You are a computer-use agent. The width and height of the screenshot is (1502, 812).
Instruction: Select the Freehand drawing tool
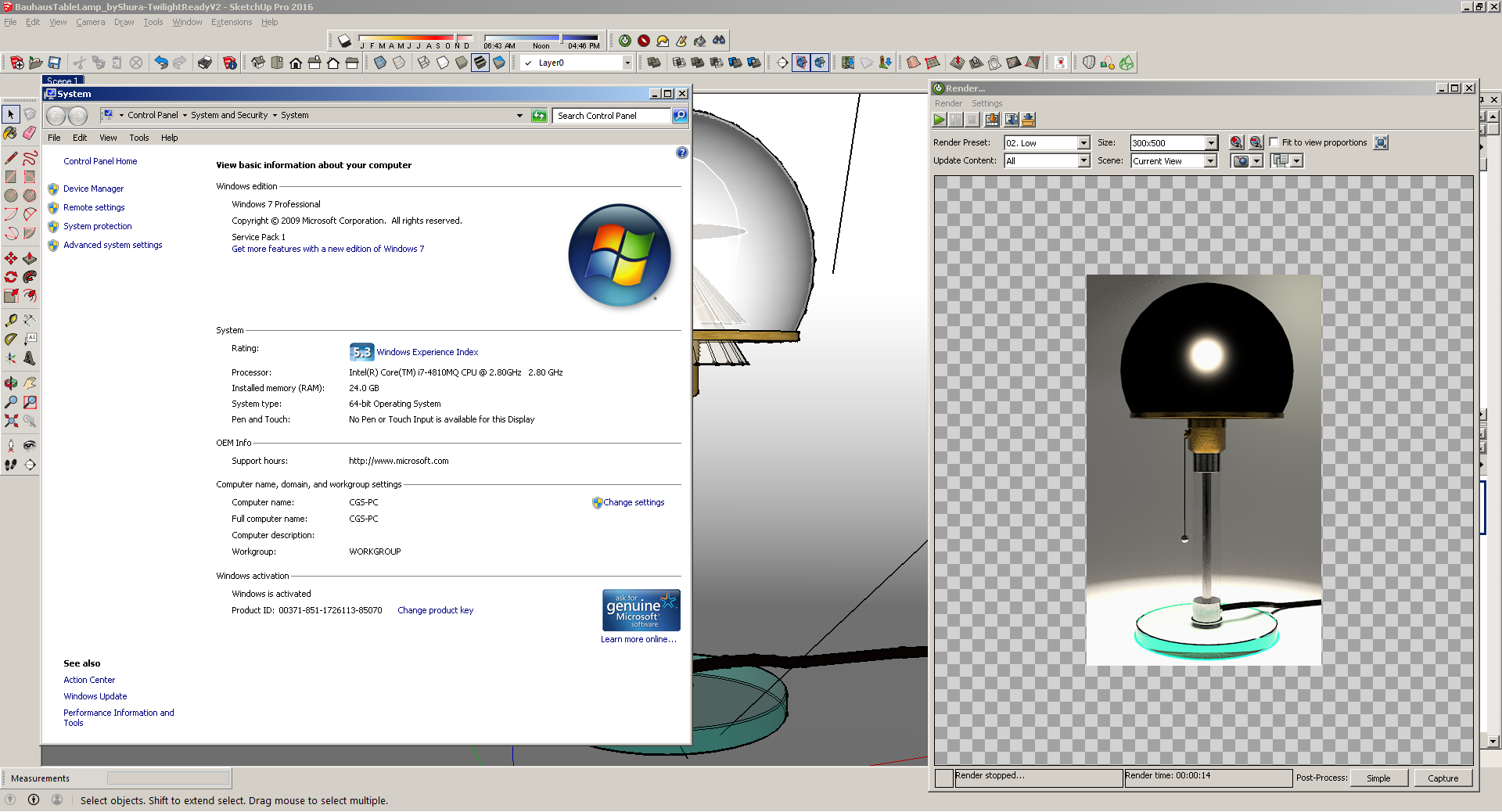pyautogui.click(x=30, y=158)
